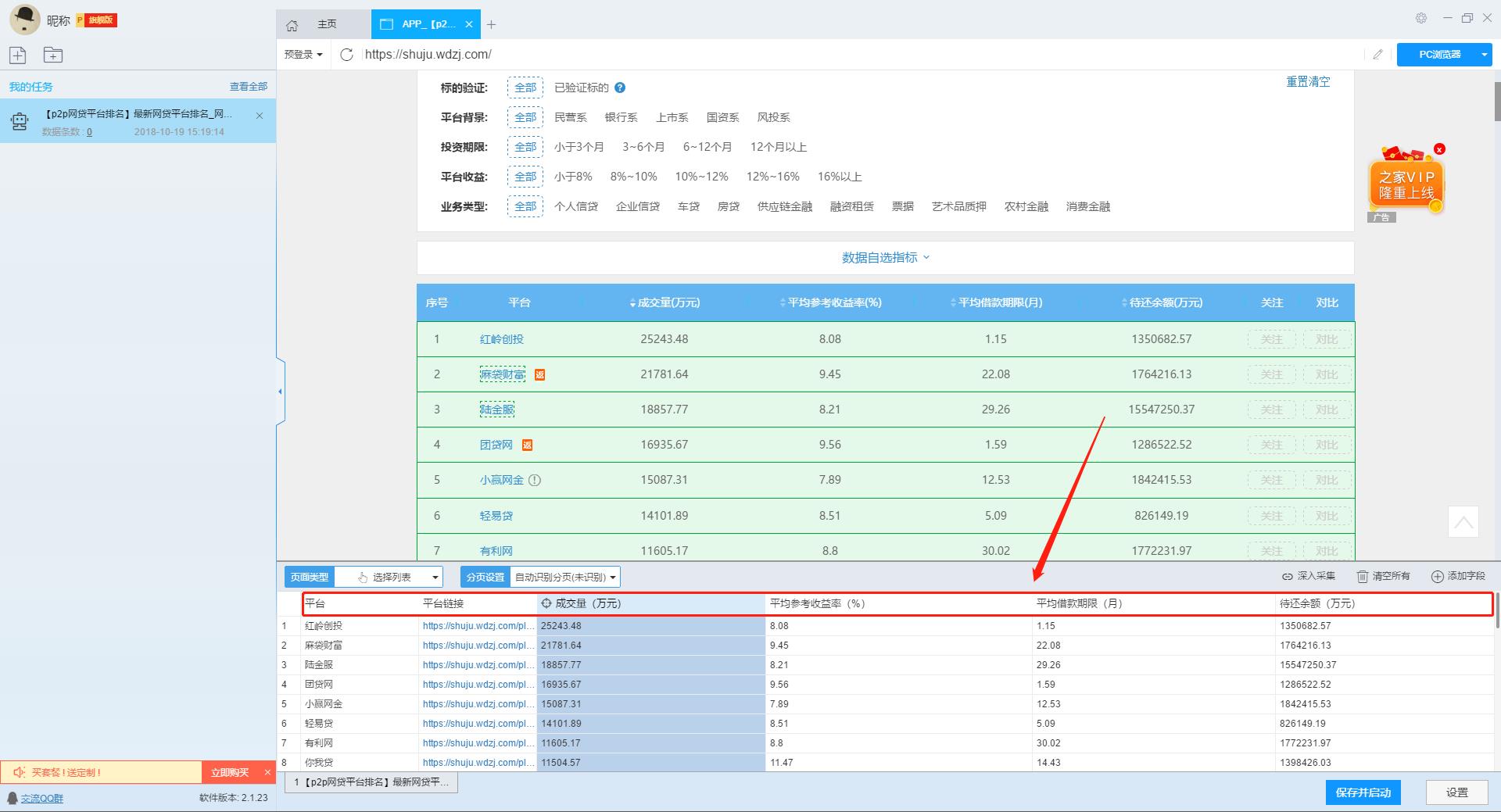The width and height of the screenshot is (1501, 812).
Task: Sort by 待还余额(万元) header
Action: pos(1162,302)
